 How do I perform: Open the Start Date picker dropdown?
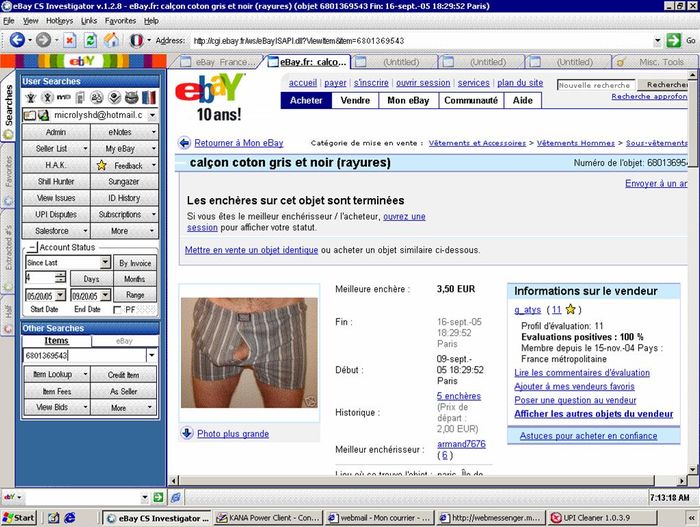point(60,295)
